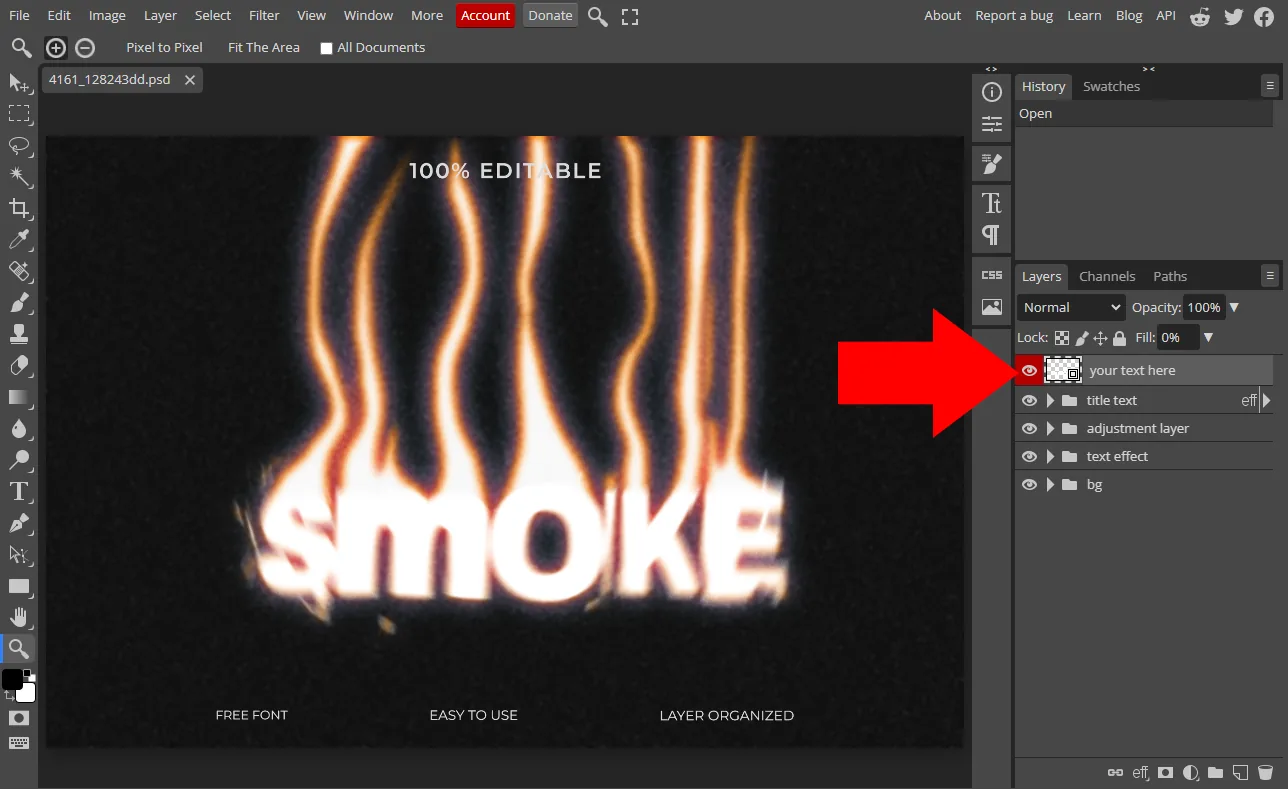Hide the title text folder
Viewport: 1288px width, 789px height.
(1029, 400)
